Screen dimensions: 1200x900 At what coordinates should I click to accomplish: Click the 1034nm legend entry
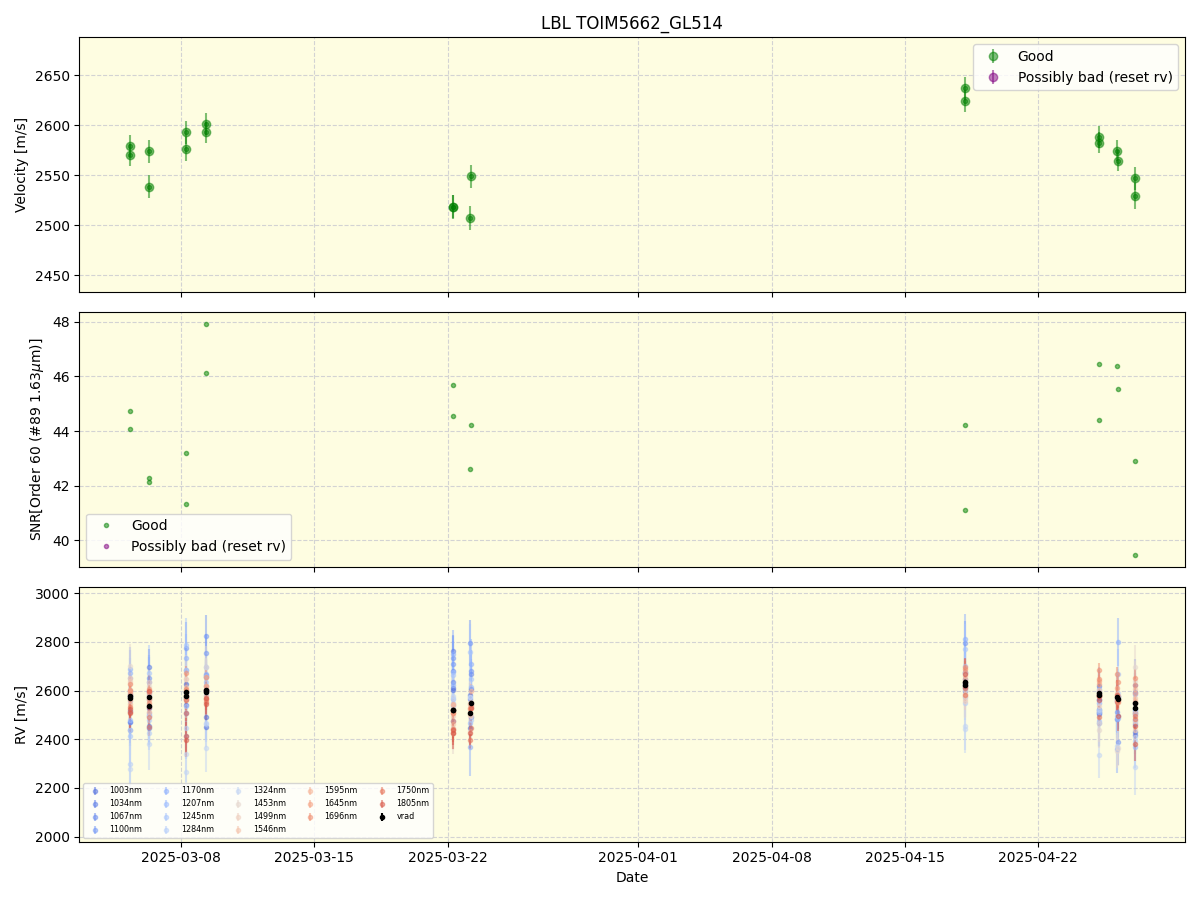(117, 803)
